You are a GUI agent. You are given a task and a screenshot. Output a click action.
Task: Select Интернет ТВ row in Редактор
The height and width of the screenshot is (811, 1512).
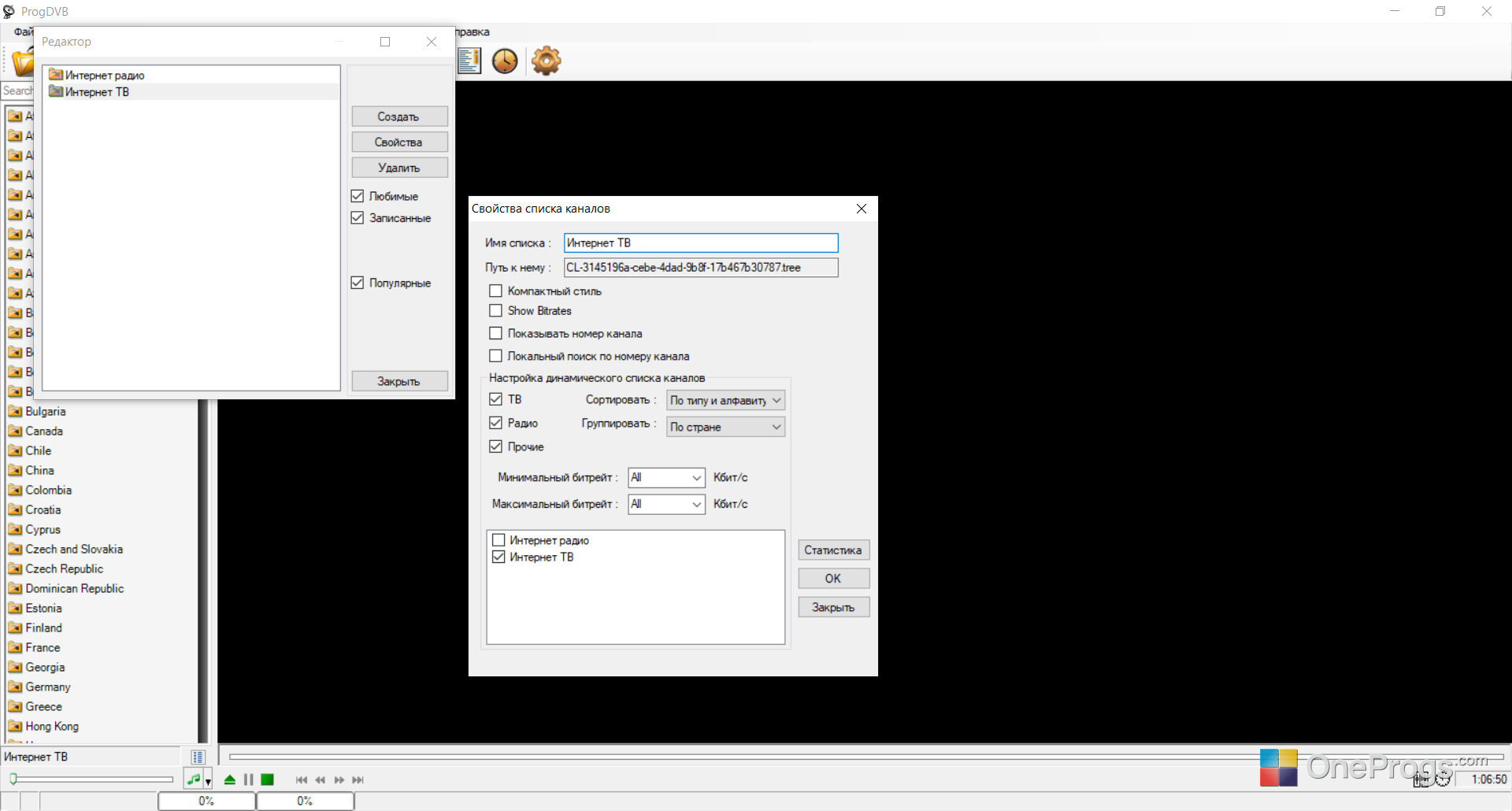click(192, 91)
